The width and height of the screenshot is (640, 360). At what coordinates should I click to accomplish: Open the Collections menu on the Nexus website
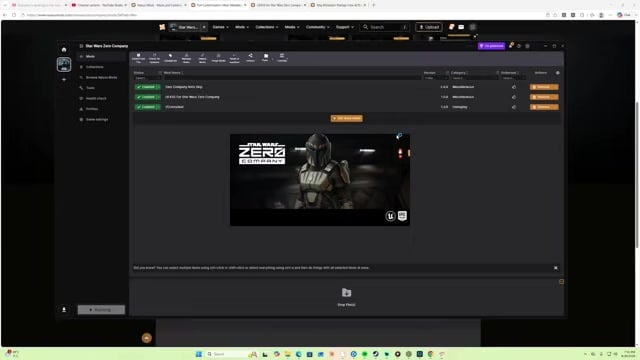(267, 27)
